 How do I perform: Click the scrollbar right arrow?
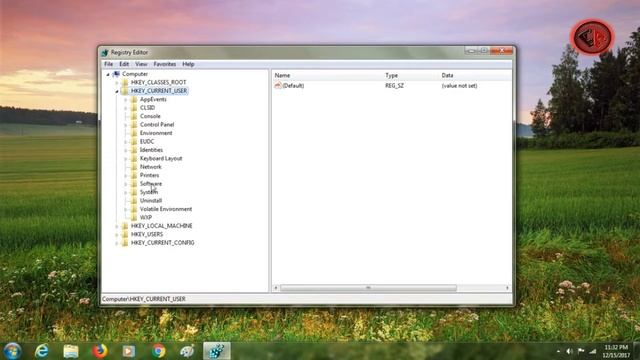coord(507,288)
